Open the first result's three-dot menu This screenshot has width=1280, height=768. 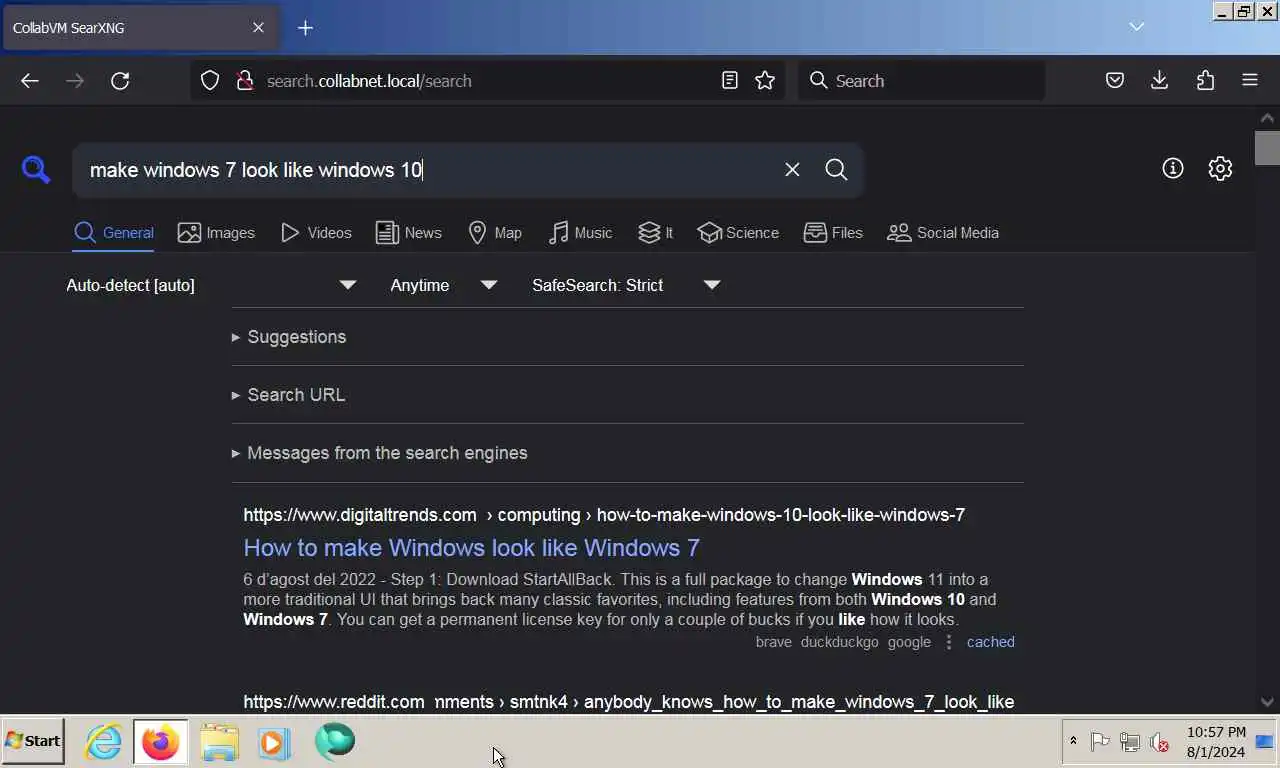point(949,642)
